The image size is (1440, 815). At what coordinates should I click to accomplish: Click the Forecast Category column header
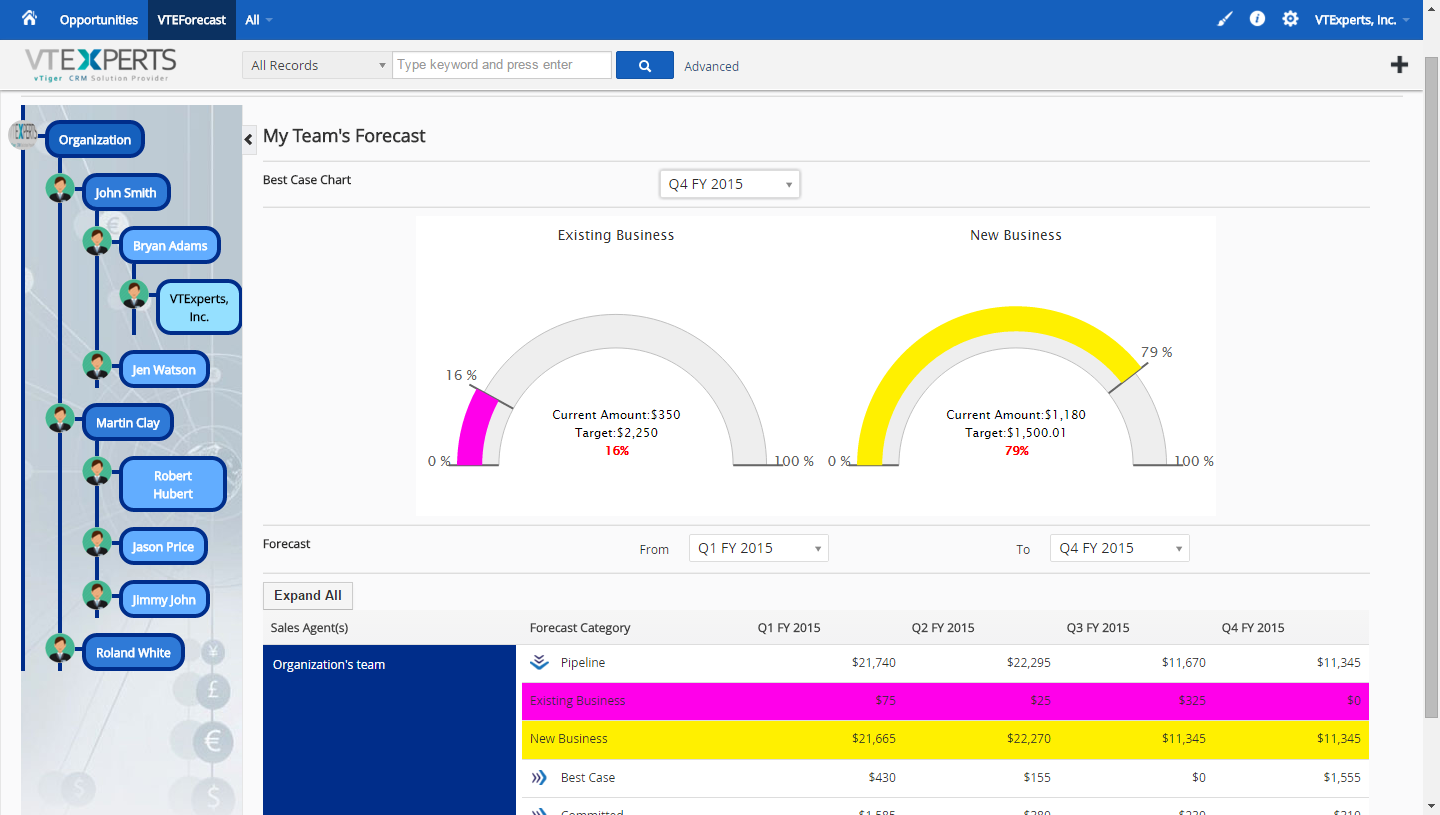click(x=580, y=628)
